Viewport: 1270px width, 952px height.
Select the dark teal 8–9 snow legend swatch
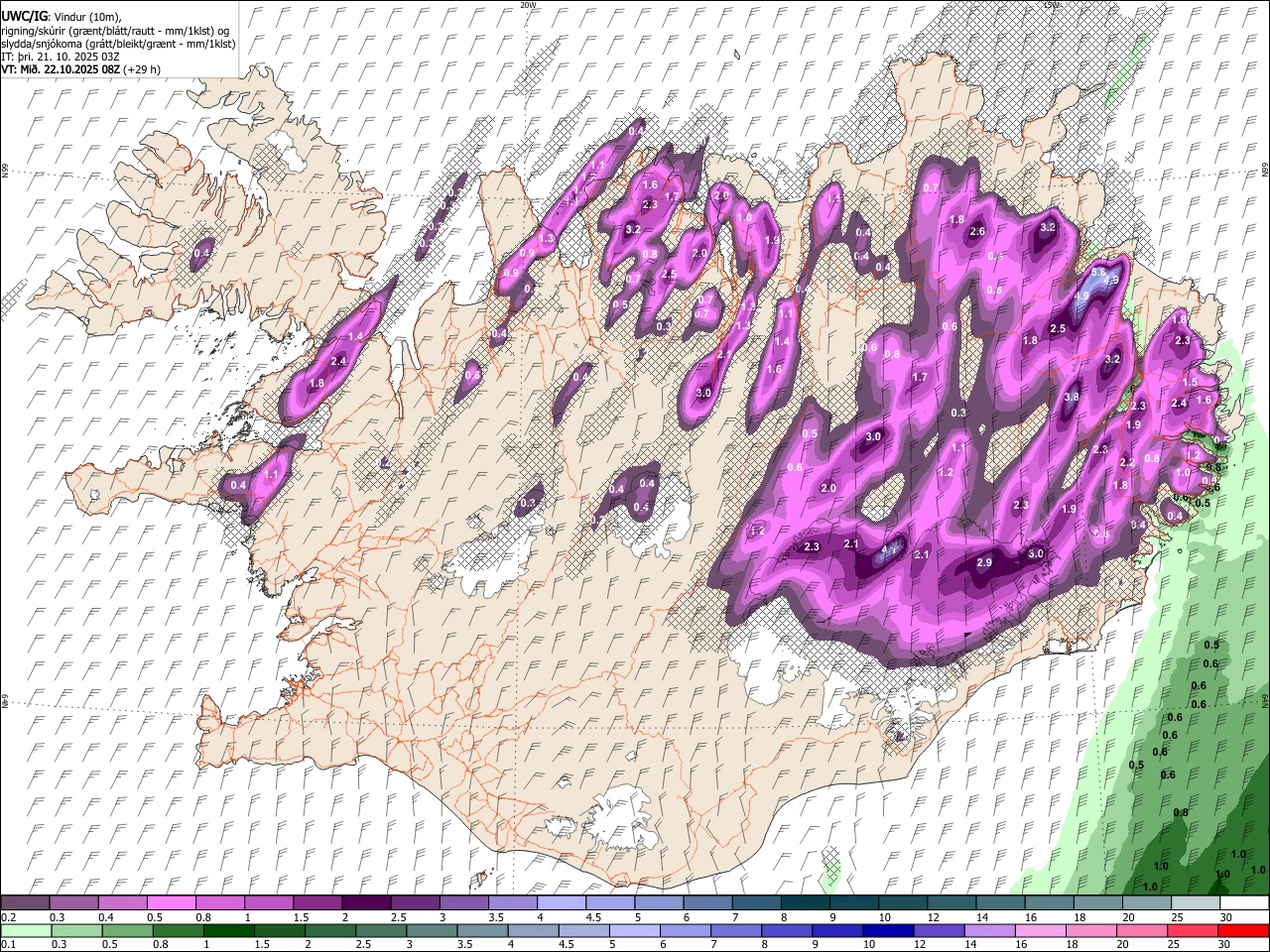[806, 902]
